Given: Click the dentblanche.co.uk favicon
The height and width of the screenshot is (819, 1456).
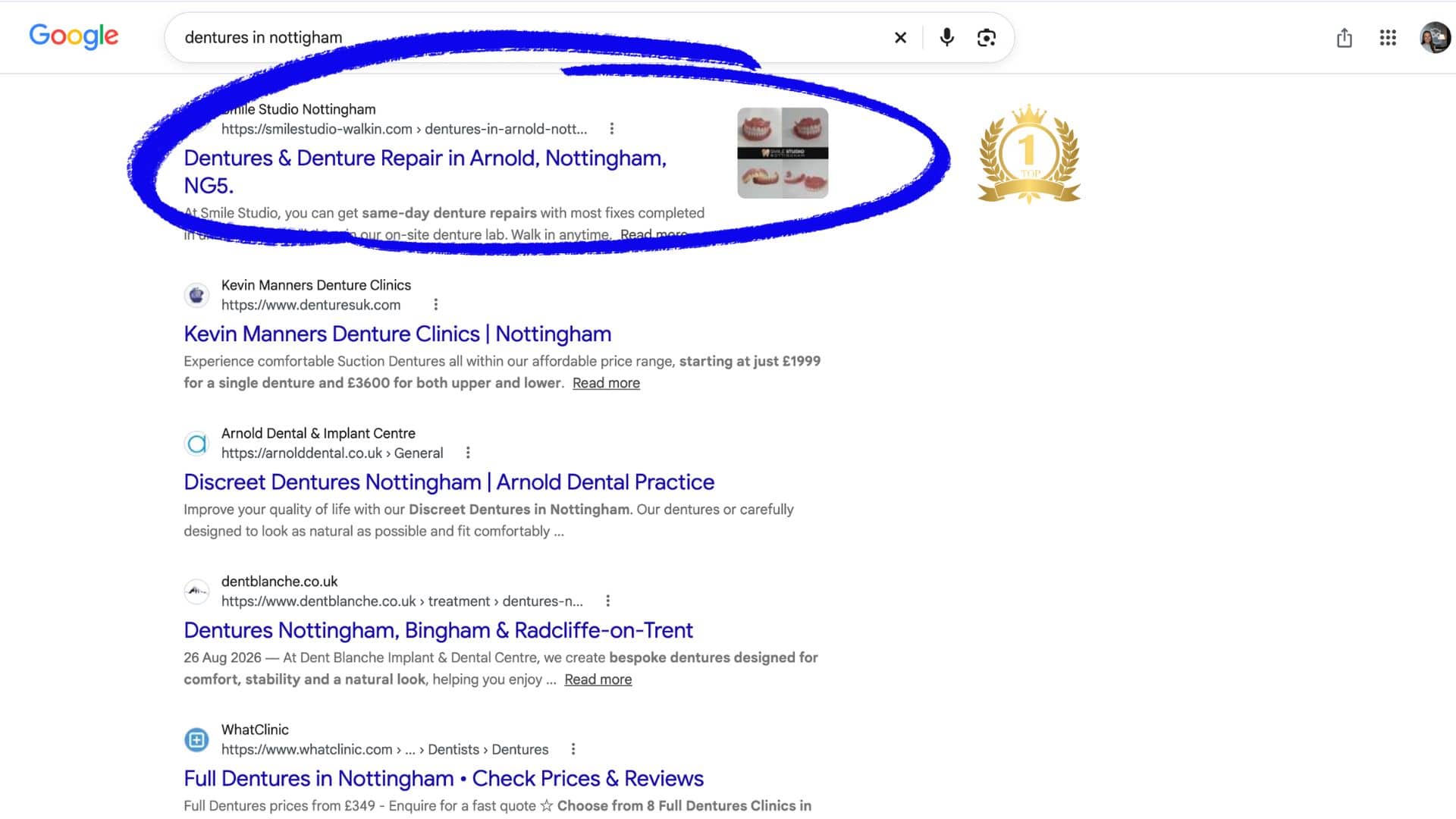Looking at the screenshot, I should point(196,591).
